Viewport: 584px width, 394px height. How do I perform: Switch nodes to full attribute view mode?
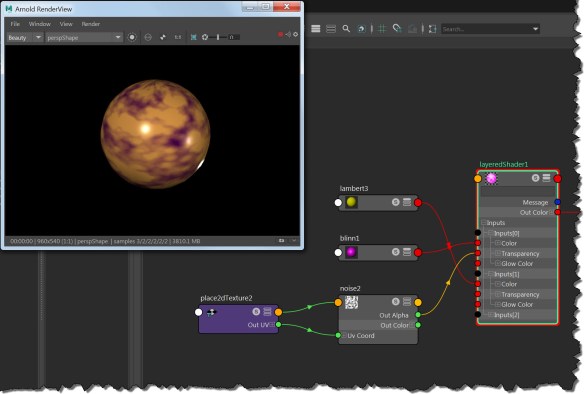(x=315, y=29)
